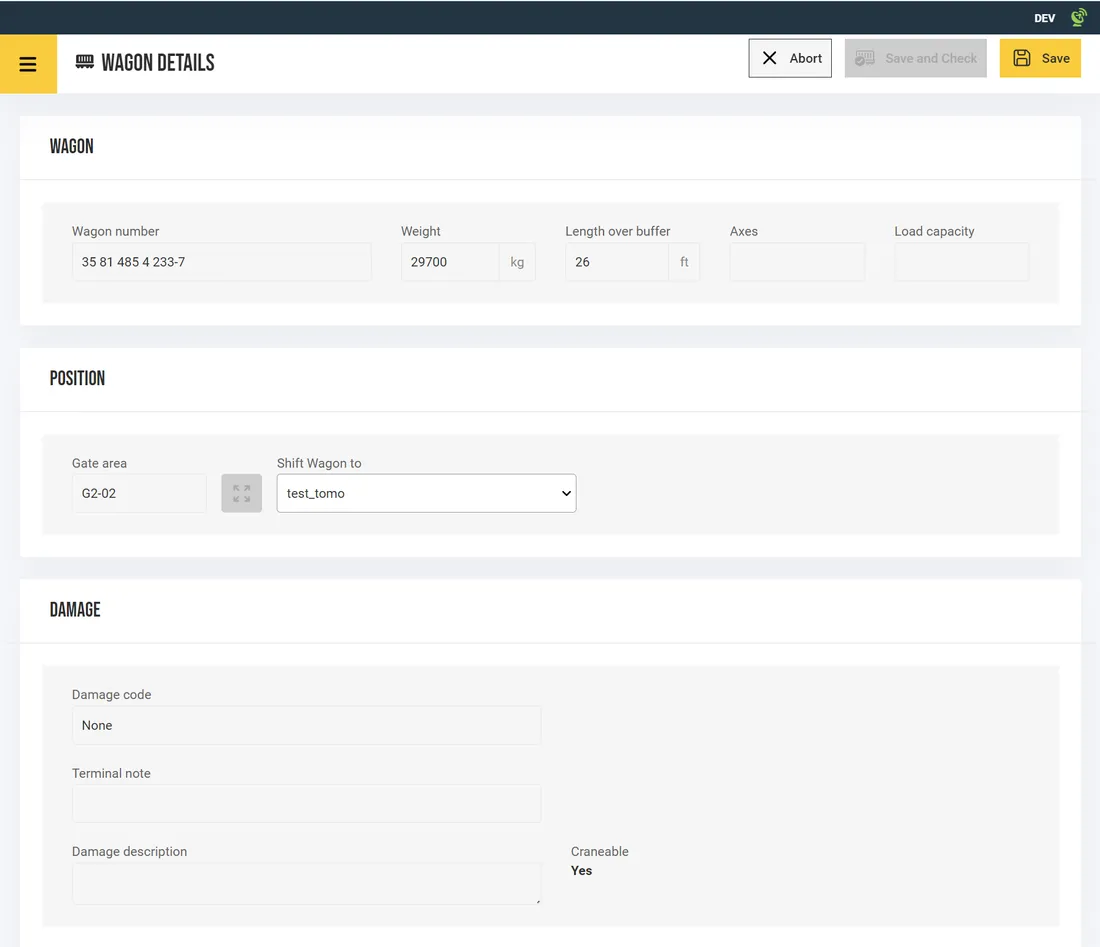Click the floppy disk icon in Save button

tap(1022, 58)
